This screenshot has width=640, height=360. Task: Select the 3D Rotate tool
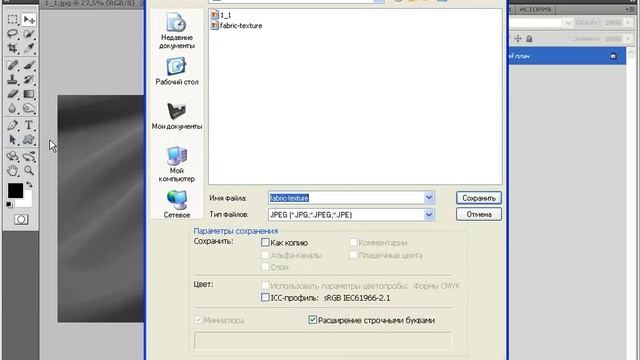pos(12,156)
